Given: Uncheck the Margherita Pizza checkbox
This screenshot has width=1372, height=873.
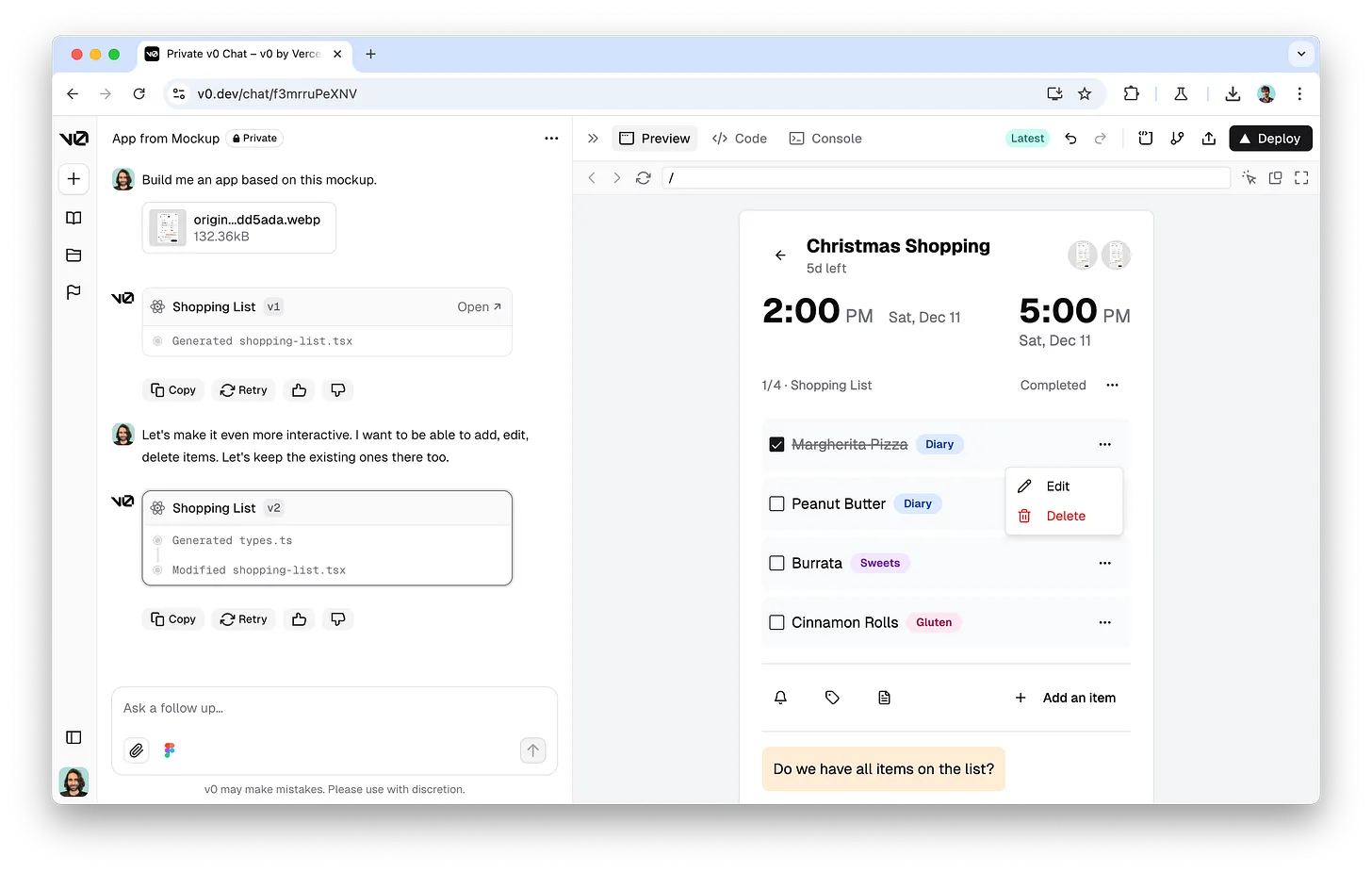Looking at the screenshot, I should click(776, 444).
